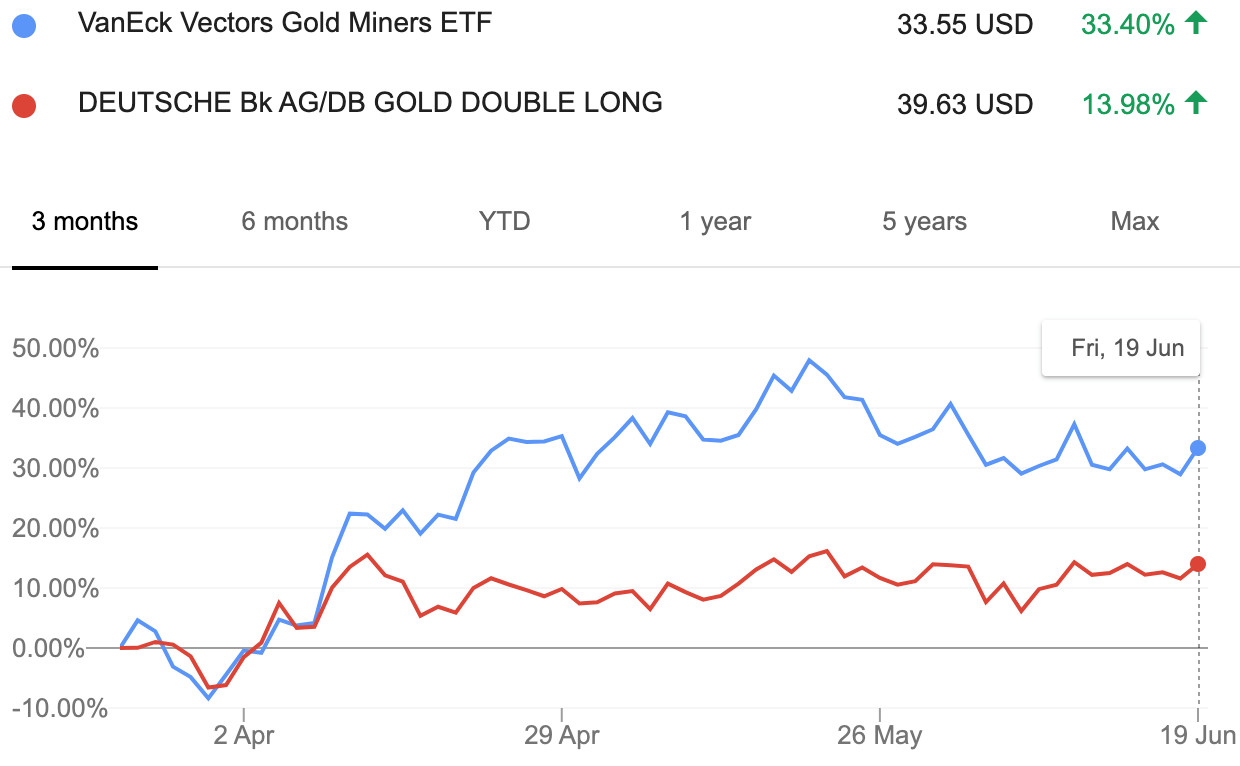Click the 3 months label
Screen dimensions: 1240x766
pyautogui.click(x=84, y=221)
